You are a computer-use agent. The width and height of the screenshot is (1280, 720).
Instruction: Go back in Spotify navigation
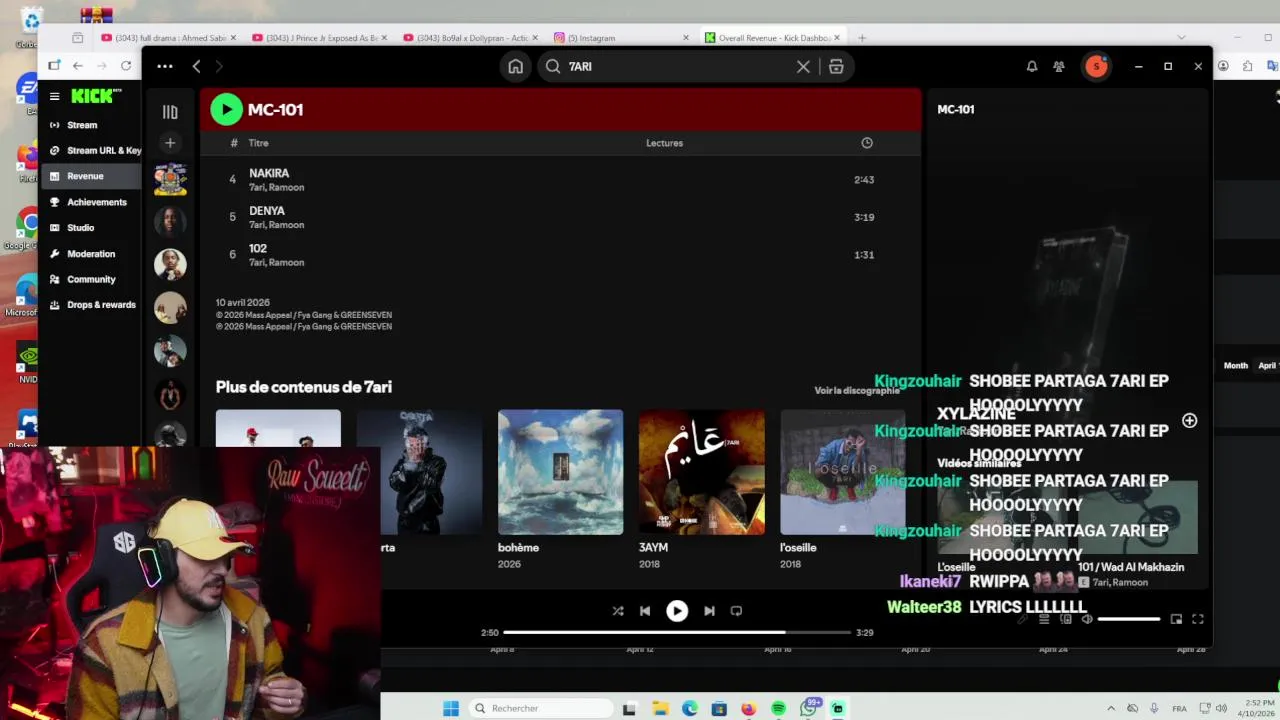click(197, 66)
